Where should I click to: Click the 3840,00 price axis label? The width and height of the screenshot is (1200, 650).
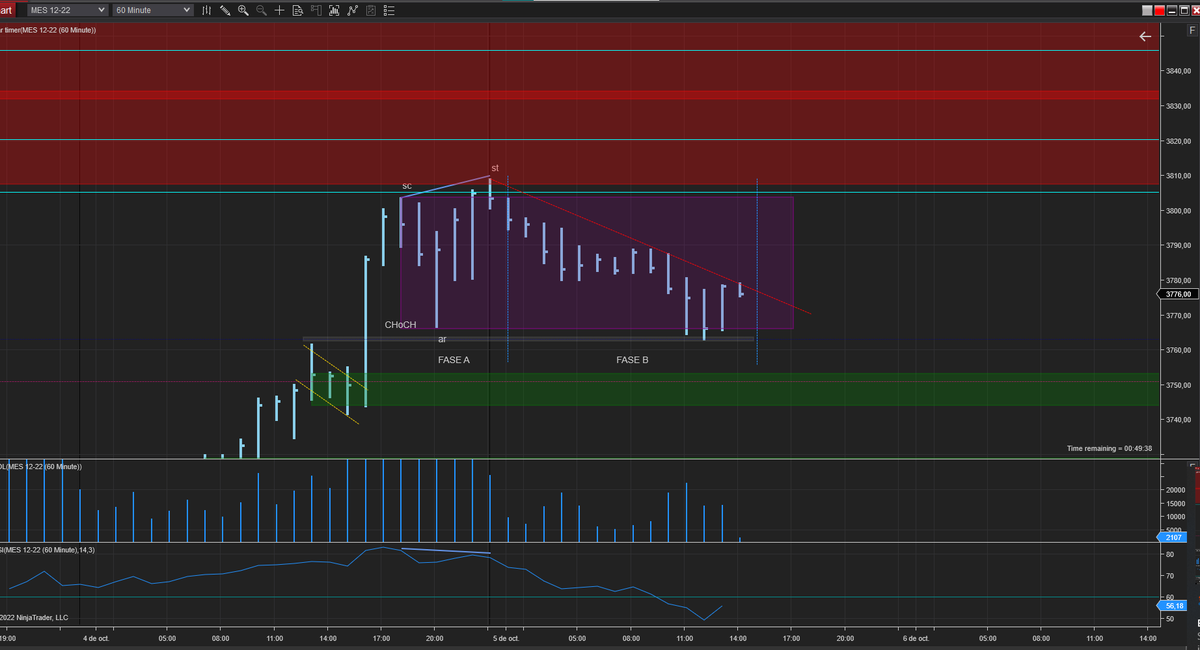point(1179,72)
